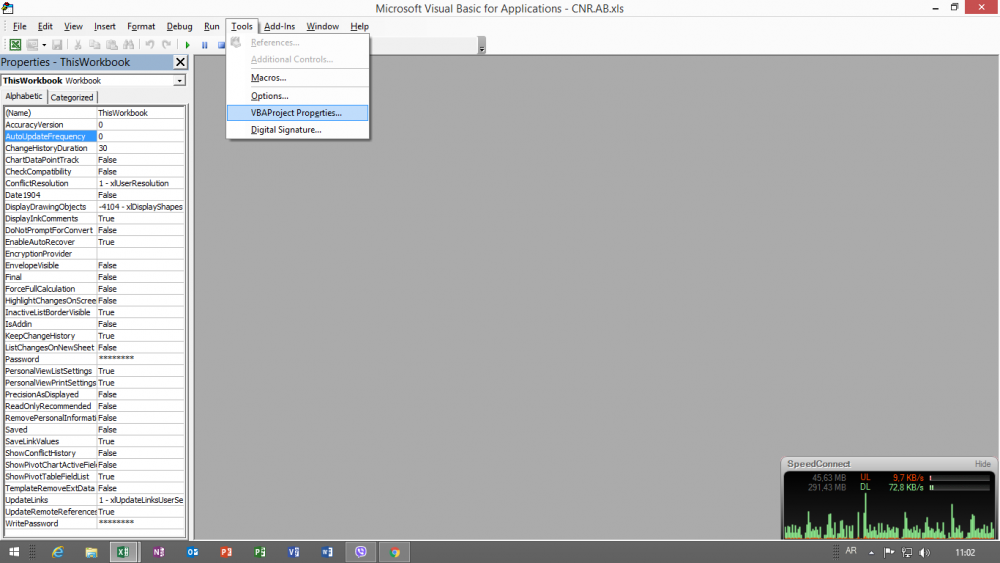Click the Paste toolbar icon

112,45
